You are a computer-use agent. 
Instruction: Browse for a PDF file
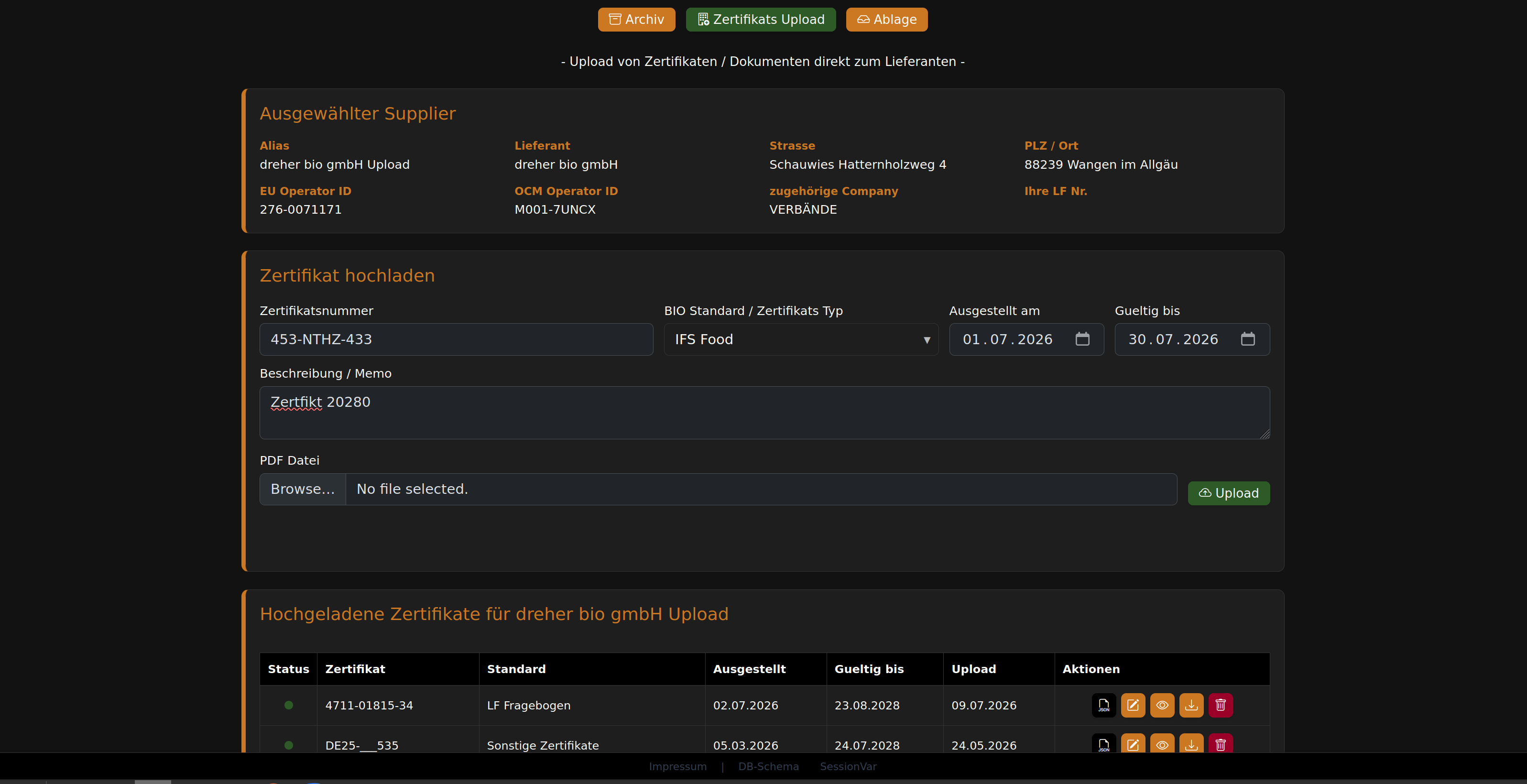pyautogui.click(x=302, y=489)
